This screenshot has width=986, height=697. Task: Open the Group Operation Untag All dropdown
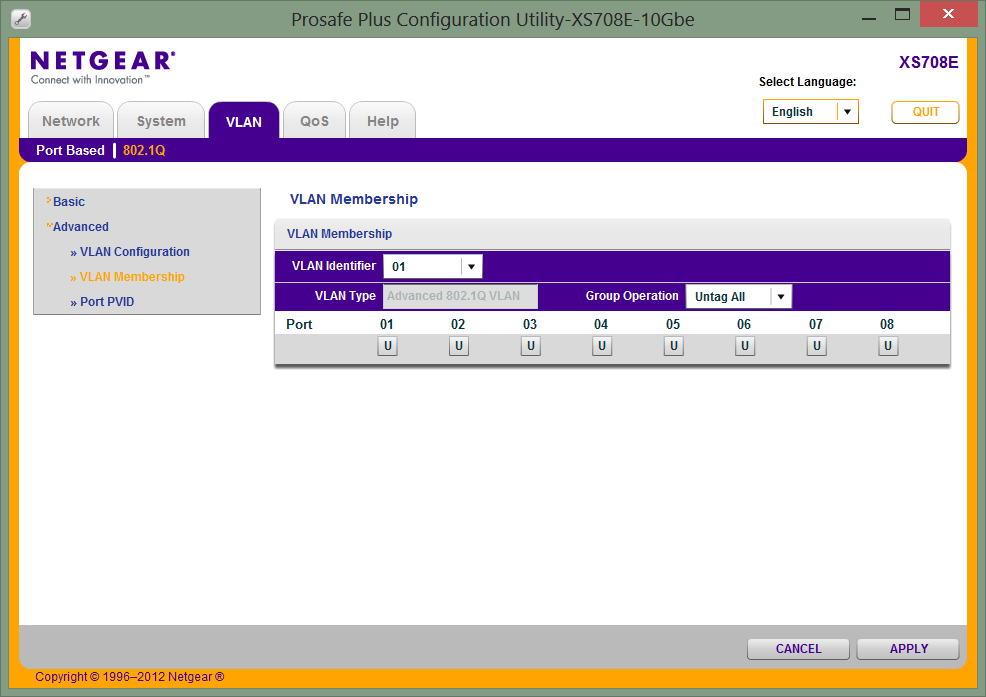tap(739, 297)
